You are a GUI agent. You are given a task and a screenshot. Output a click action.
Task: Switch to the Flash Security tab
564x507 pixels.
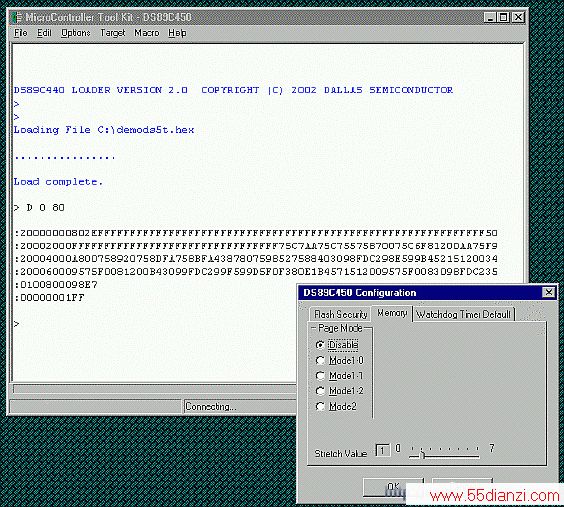[340, 315]
